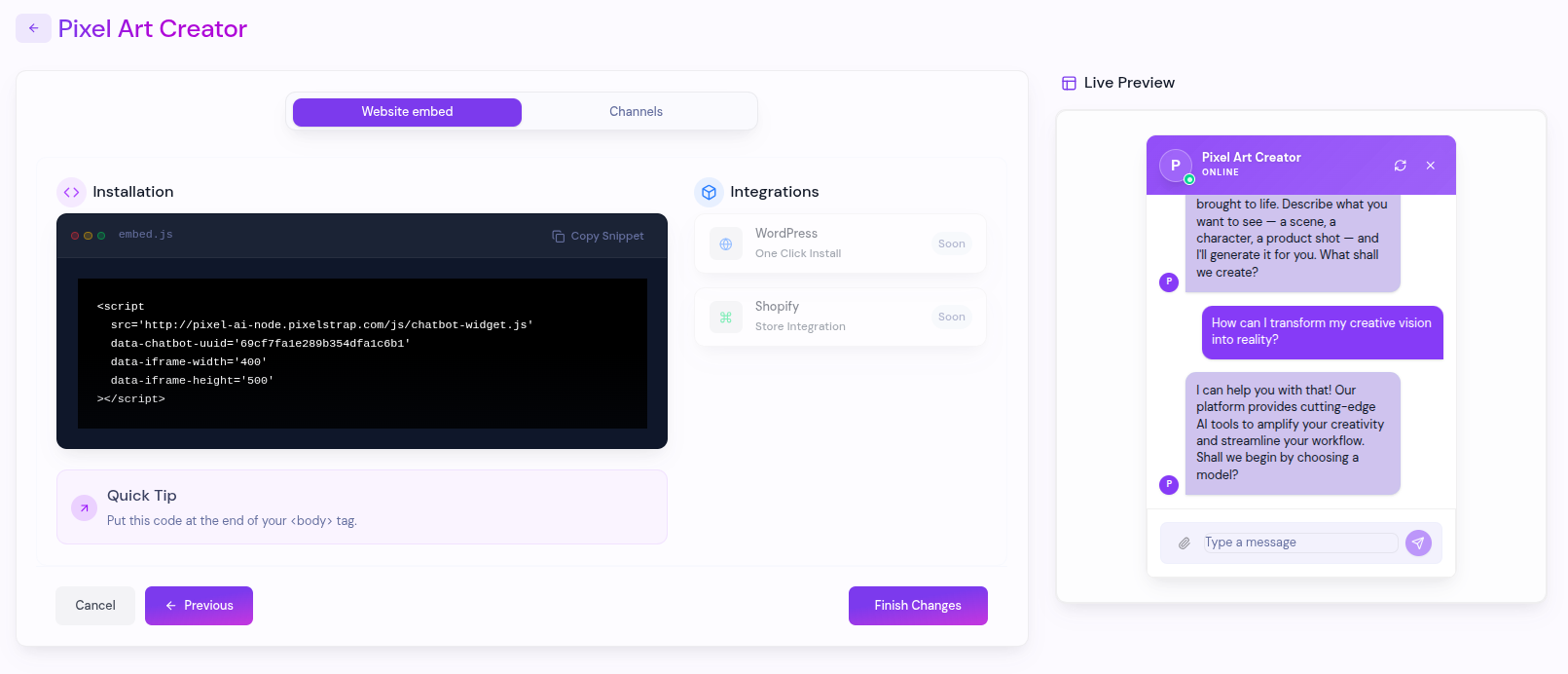Click the Soon badge for WordPress
Image resolution: width=1568 pixels, height=674 pixels.
click(x=952, y=244)
